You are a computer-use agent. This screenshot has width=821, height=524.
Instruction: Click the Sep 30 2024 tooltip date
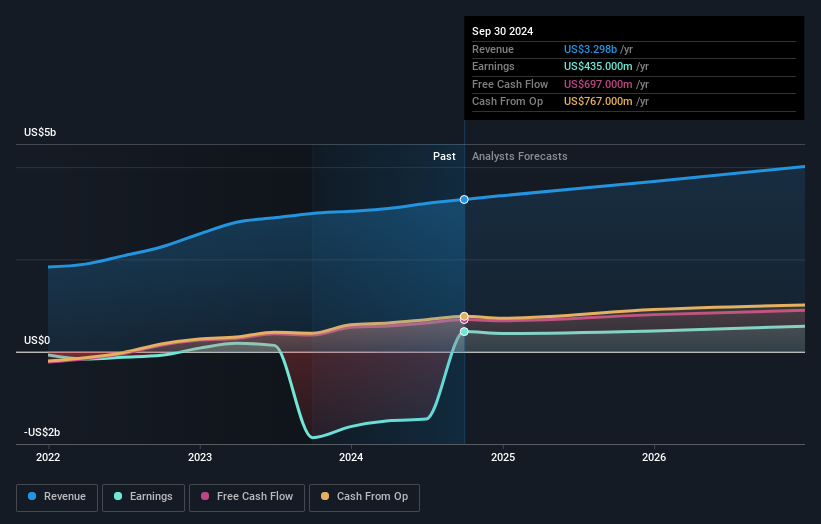coord(502,31)
